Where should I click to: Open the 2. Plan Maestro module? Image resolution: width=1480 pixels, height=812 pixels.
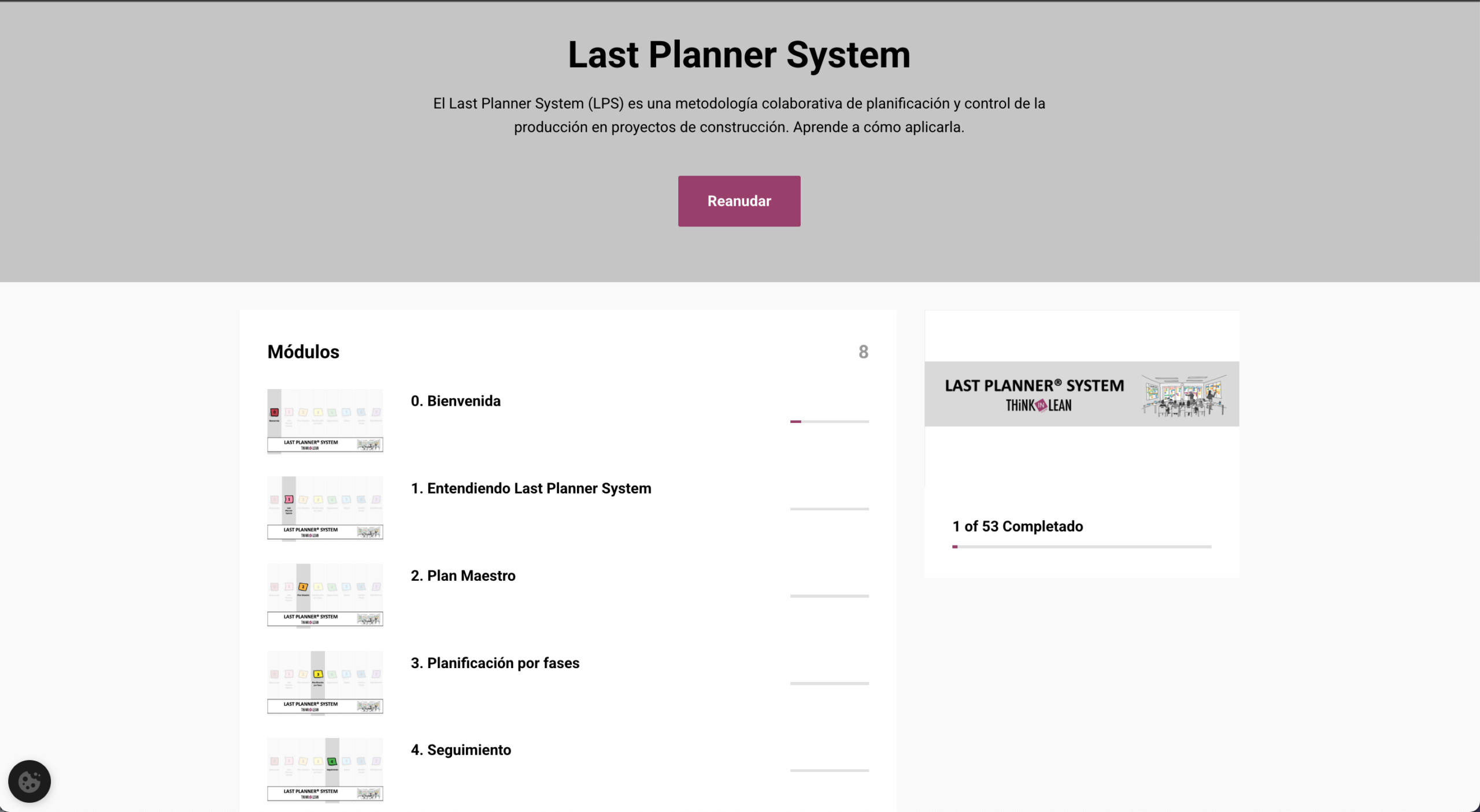point(462,576)
